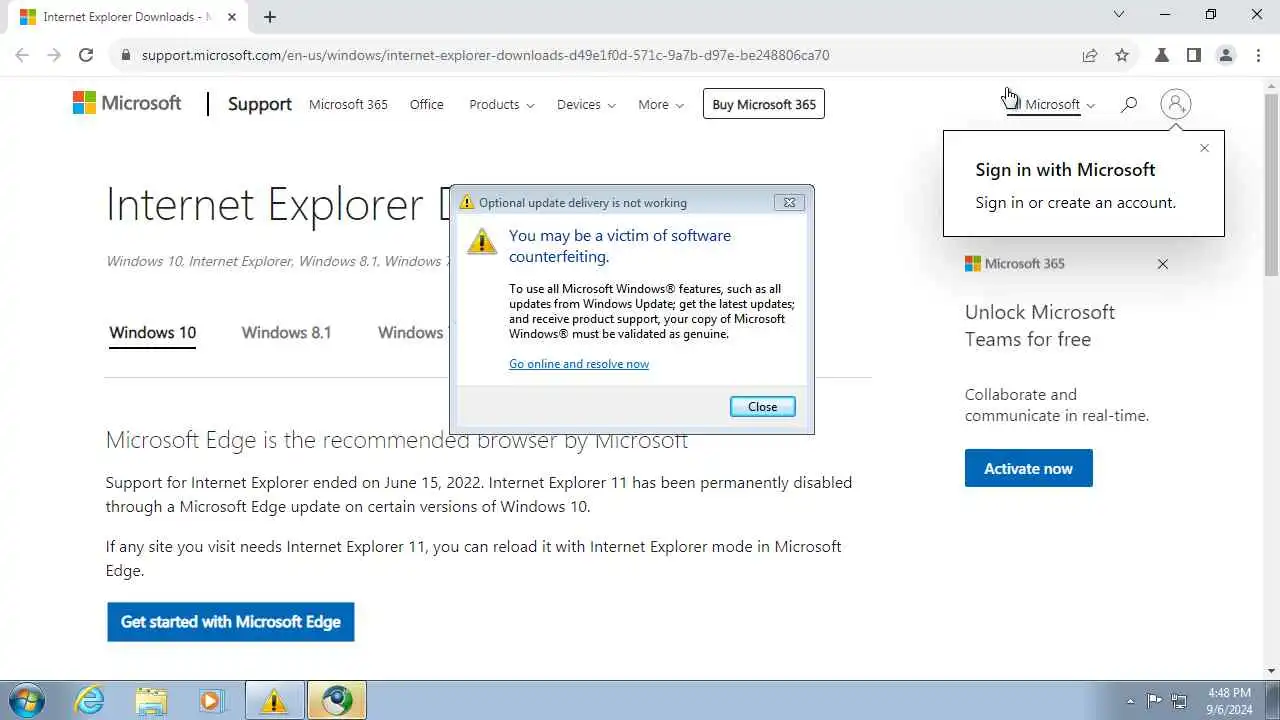Viewport: 1280px width, 720px height.
Task: Reload the page with refresh icon
Action: [x=86, y=55]
